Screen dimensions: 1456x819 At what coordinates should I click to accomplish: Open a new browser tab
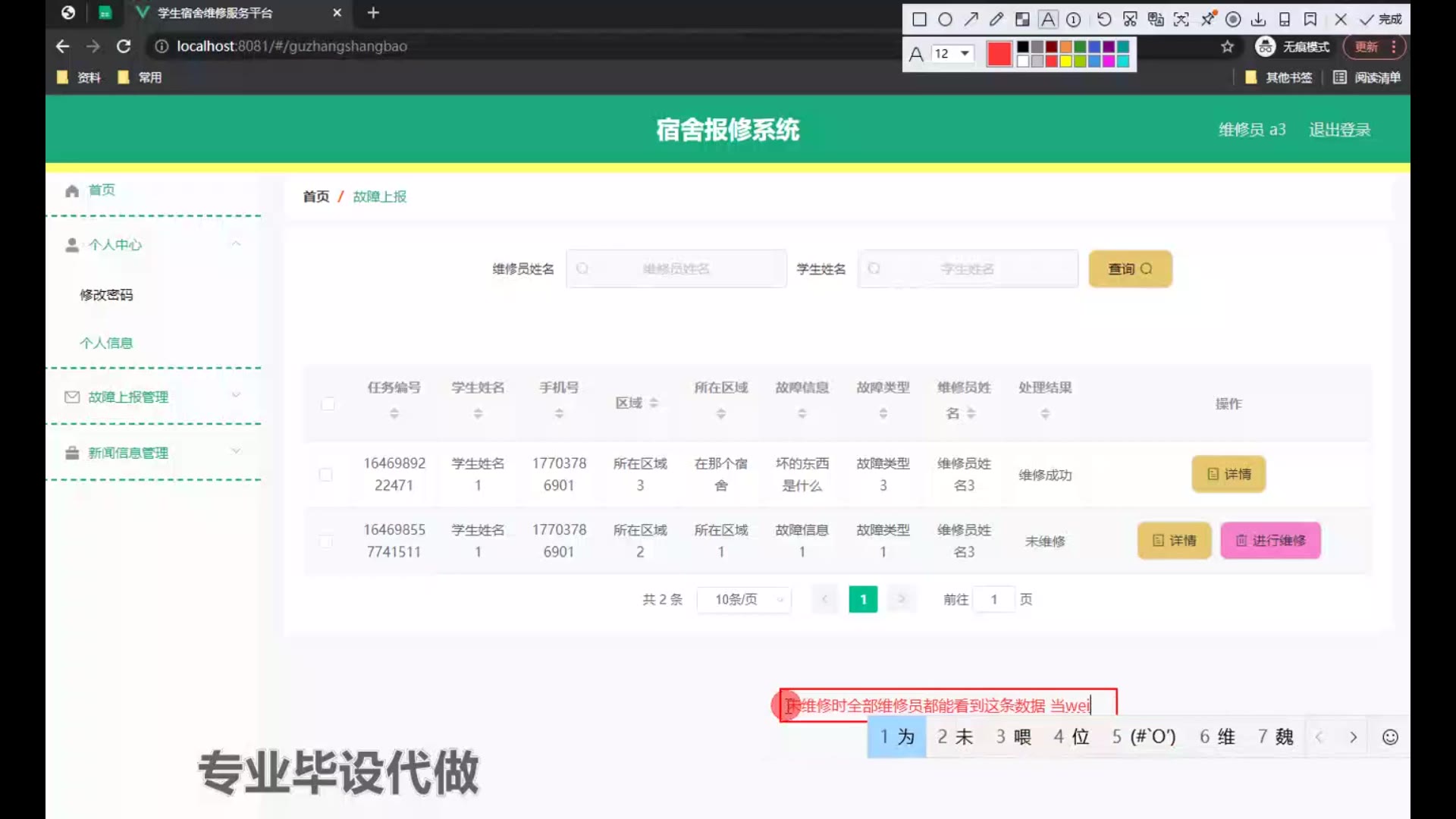pyautogui.click(x=373, y=13)
